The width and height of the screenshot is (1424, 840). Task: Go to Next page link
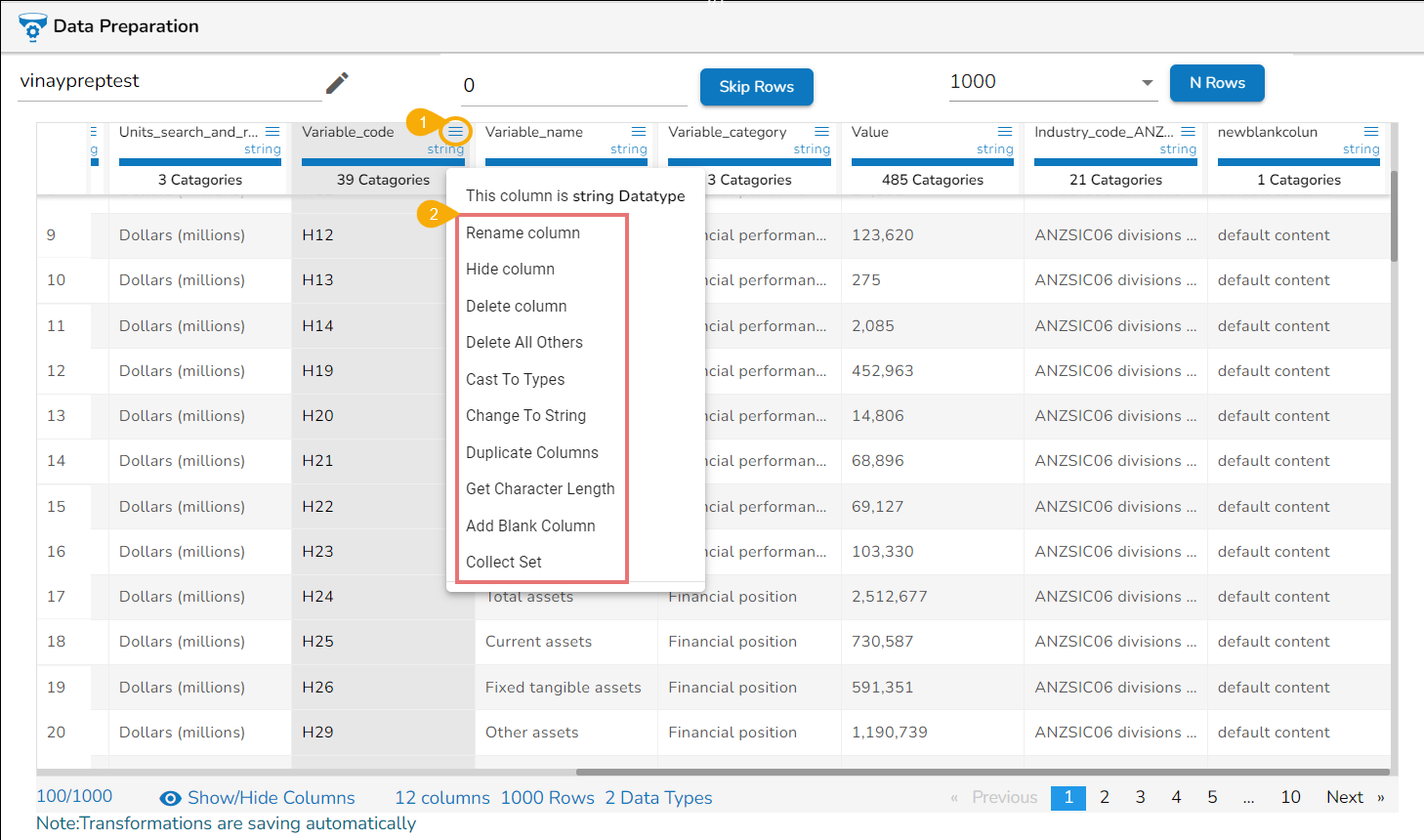click(x=1344, y=797)
